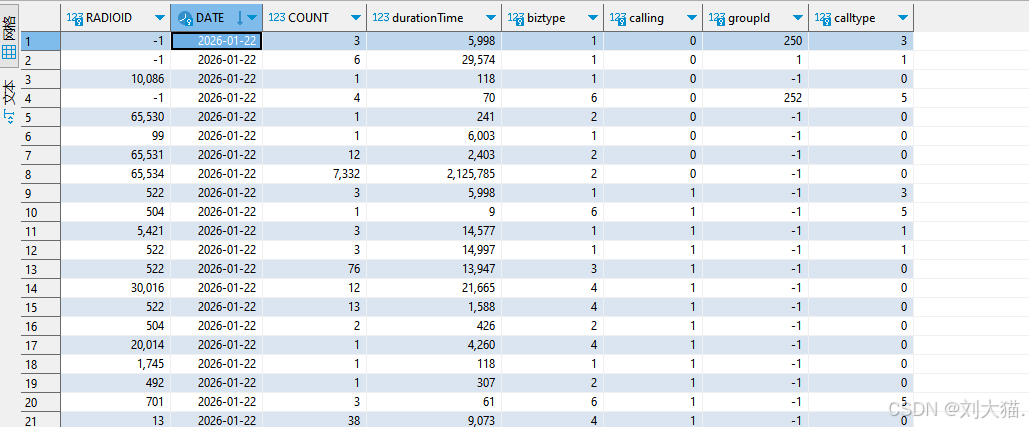Click the clock type icon beside DATE
The width and height of the screenshot is (1029, 427).
coord(185,18)
